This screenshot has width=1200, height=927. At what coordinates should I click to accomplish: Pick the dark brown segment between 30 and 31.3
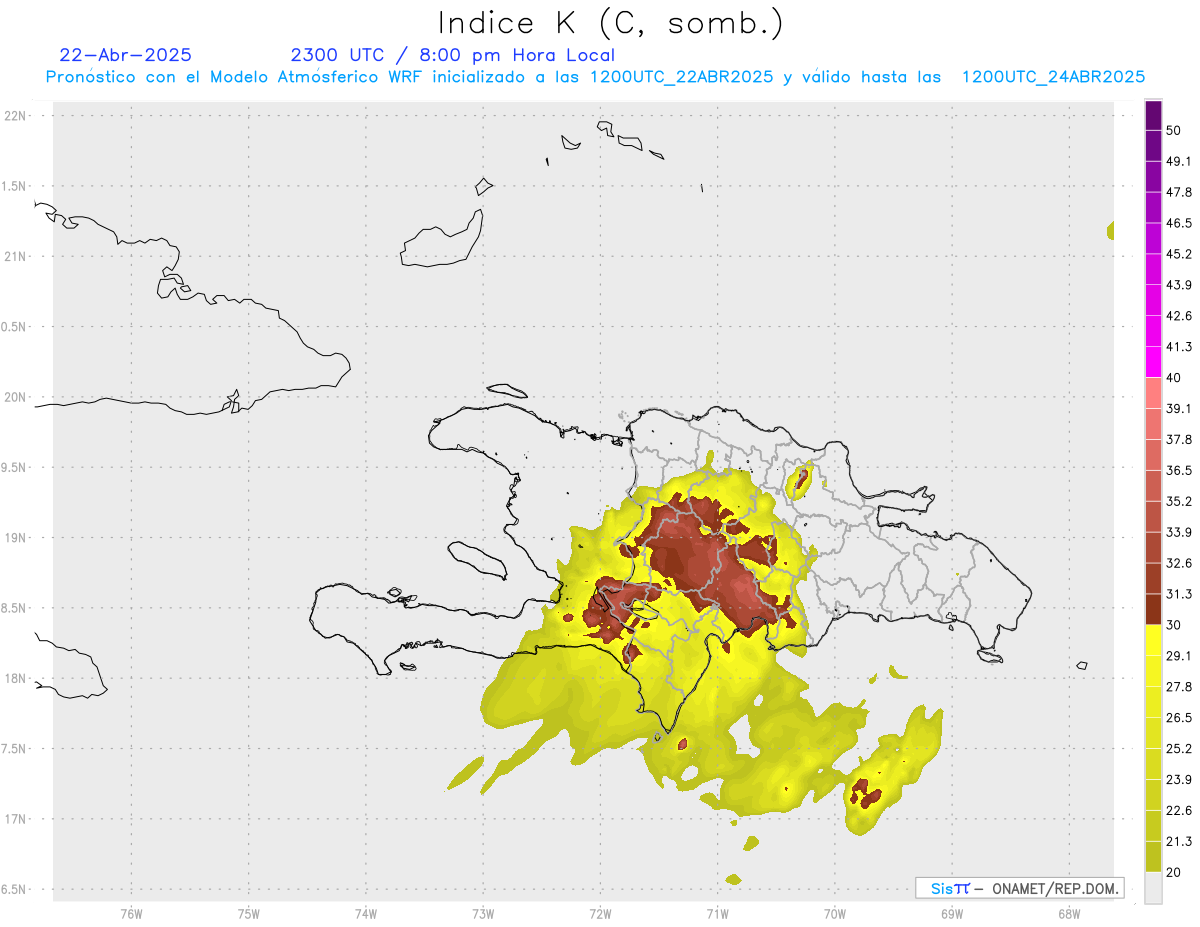click(1153, 609)
